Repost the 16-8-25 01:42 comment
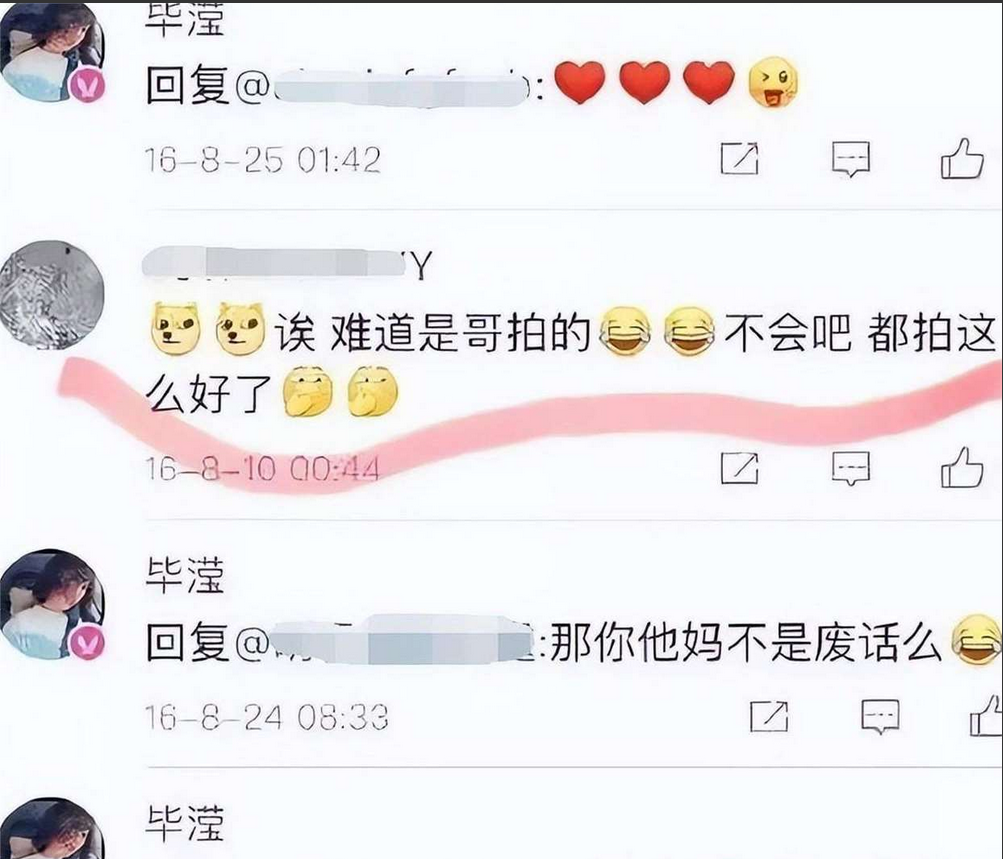This screenshot has height=859, width=1003. (x=739, y=158)
